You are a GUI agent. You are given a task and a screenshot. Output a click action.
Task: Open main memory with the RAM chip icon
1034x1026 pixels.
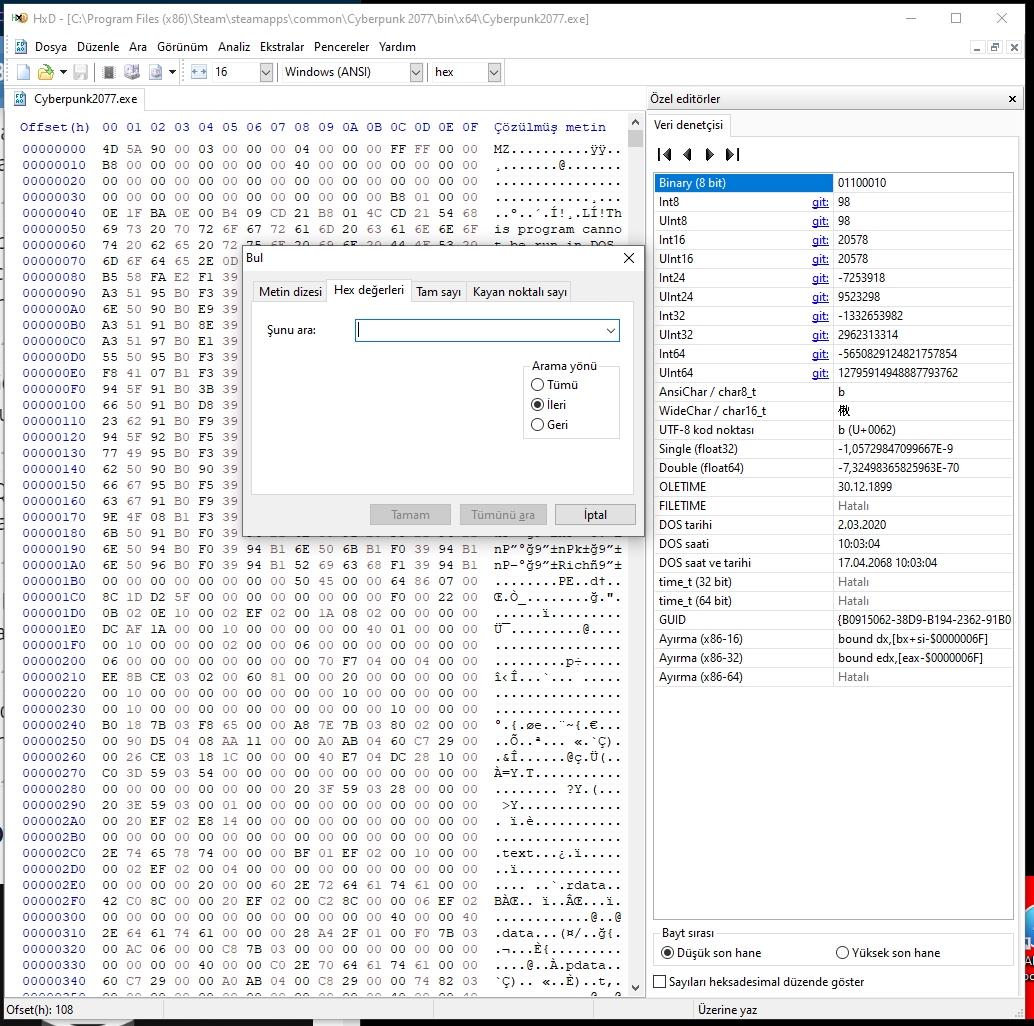tap(109, 72)
